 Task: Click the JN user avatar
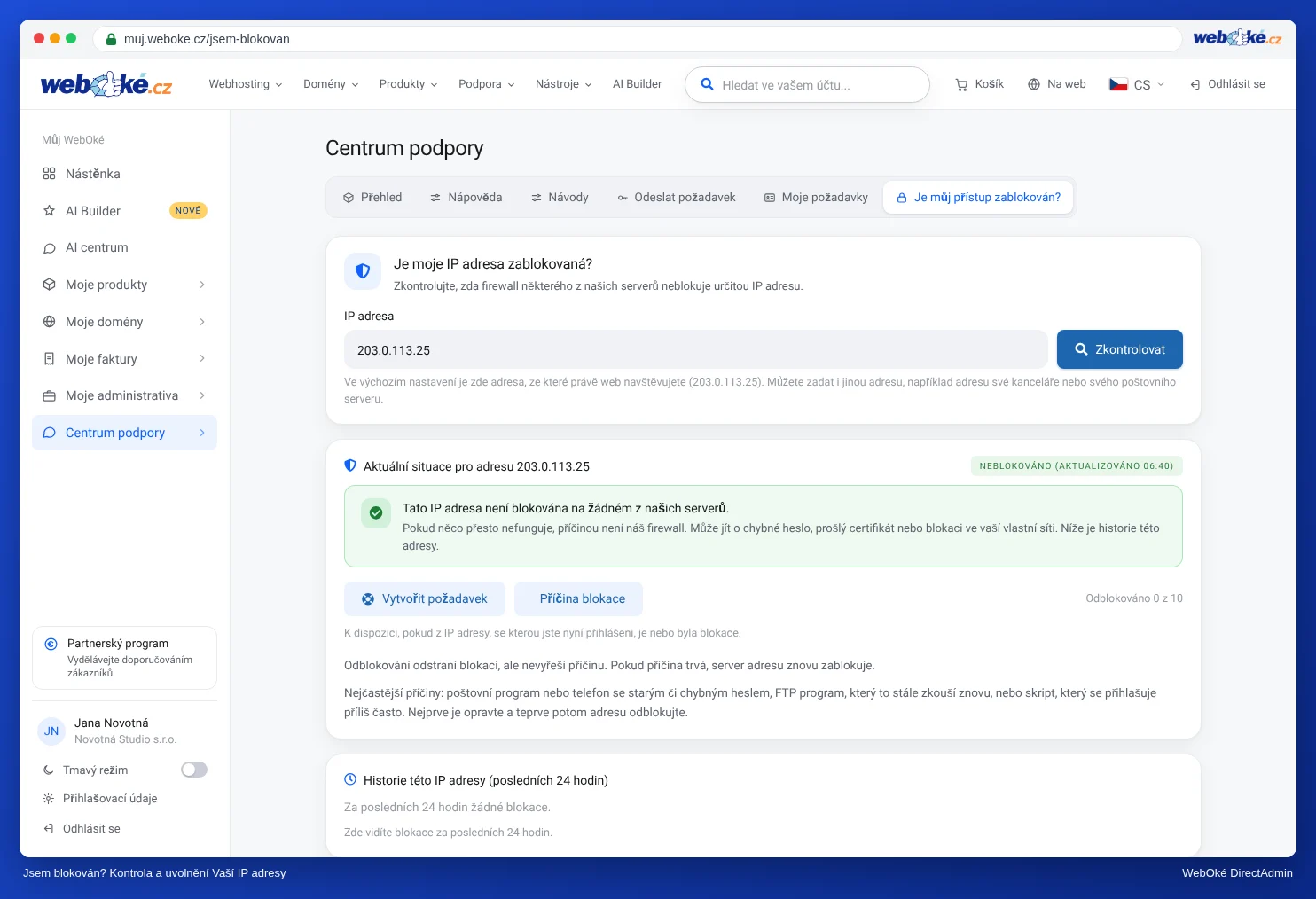[51, 731]
